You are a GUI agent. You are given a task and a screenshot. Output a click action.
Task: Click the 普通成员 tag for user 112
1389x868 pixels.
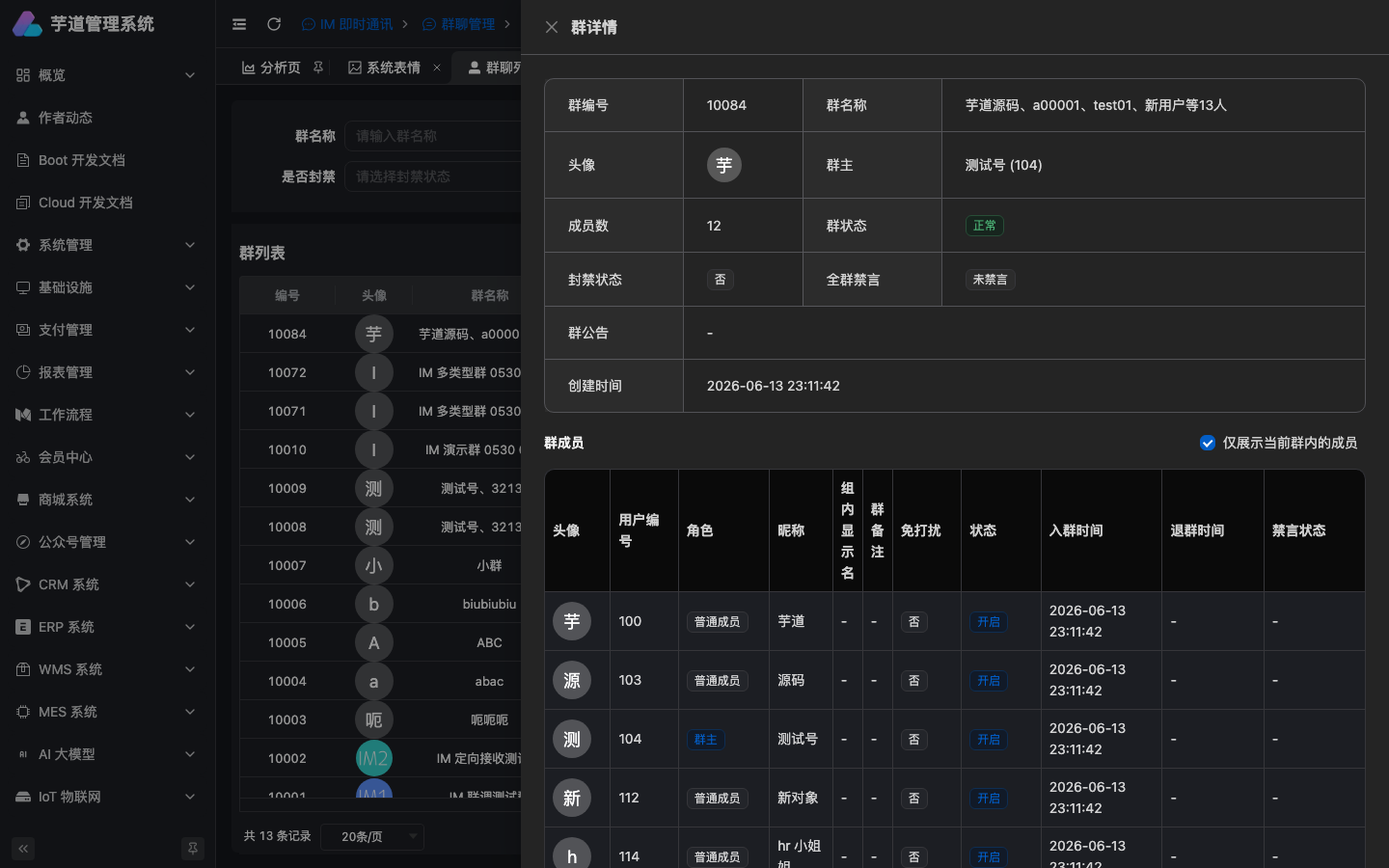(718, 799)
